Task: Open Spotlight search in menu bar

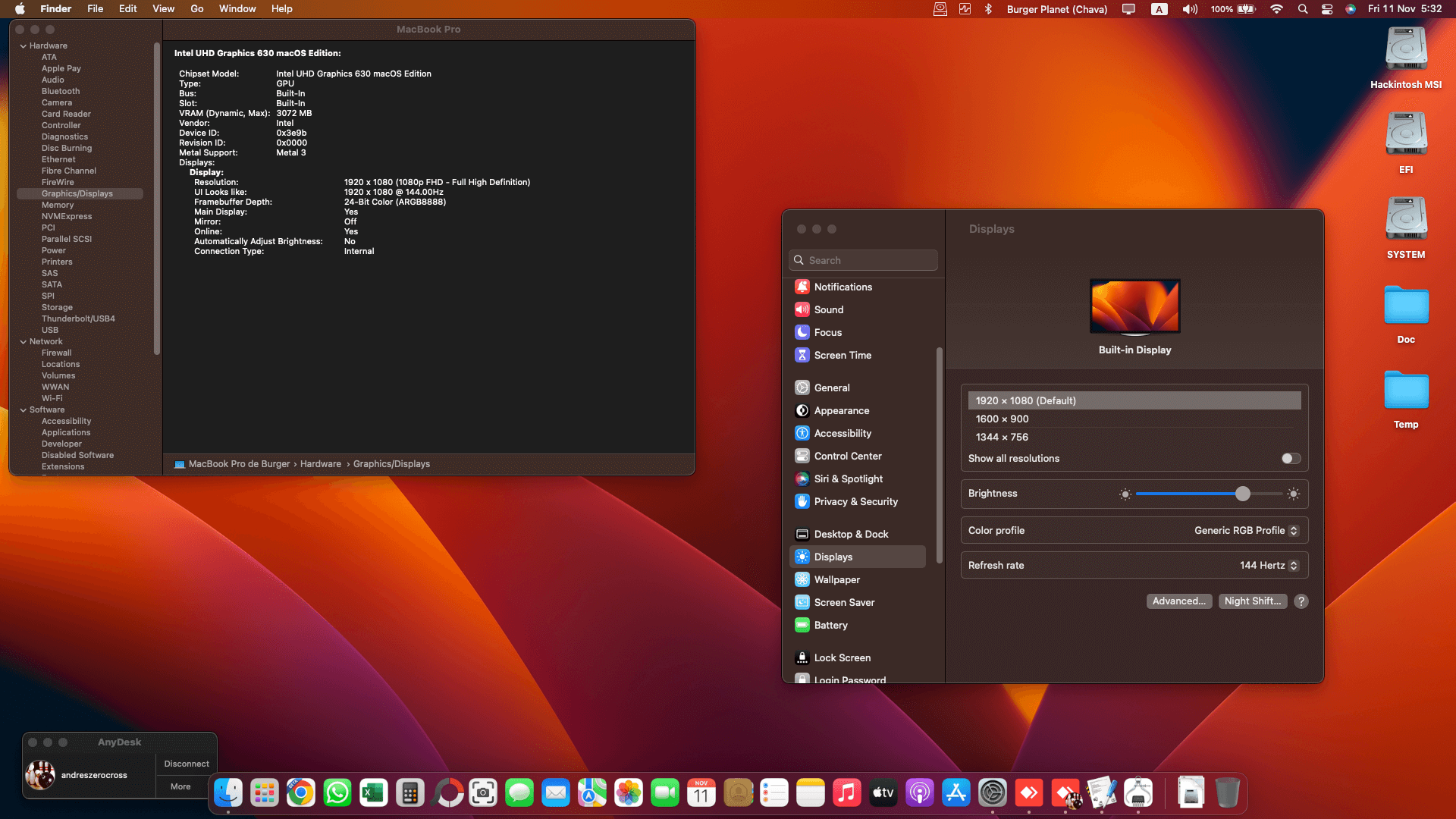Action: (1303, 9)
